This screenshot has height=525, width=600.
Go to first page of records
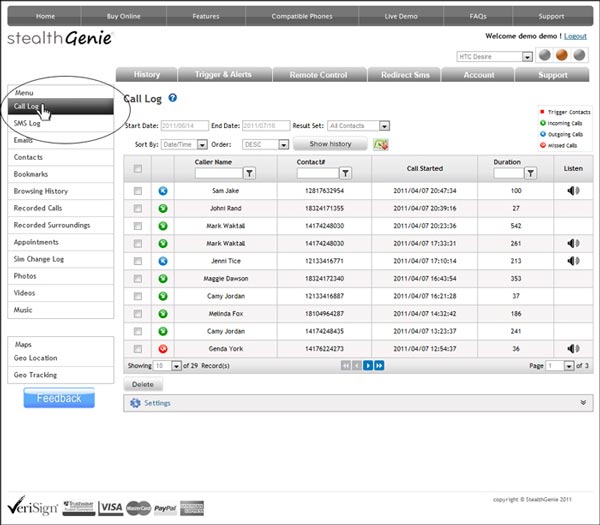click(x=346, y=365)
